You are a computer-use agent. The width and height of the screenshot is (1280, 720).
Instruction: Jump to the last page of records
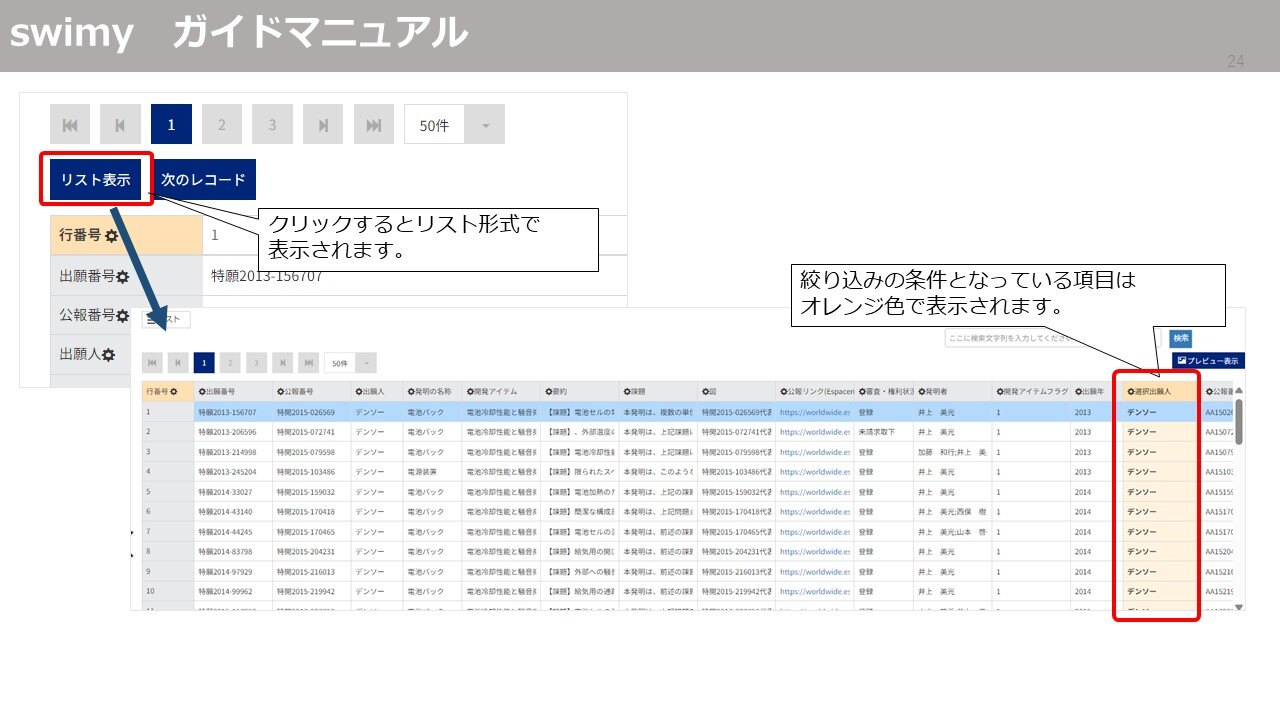point(373,124)
